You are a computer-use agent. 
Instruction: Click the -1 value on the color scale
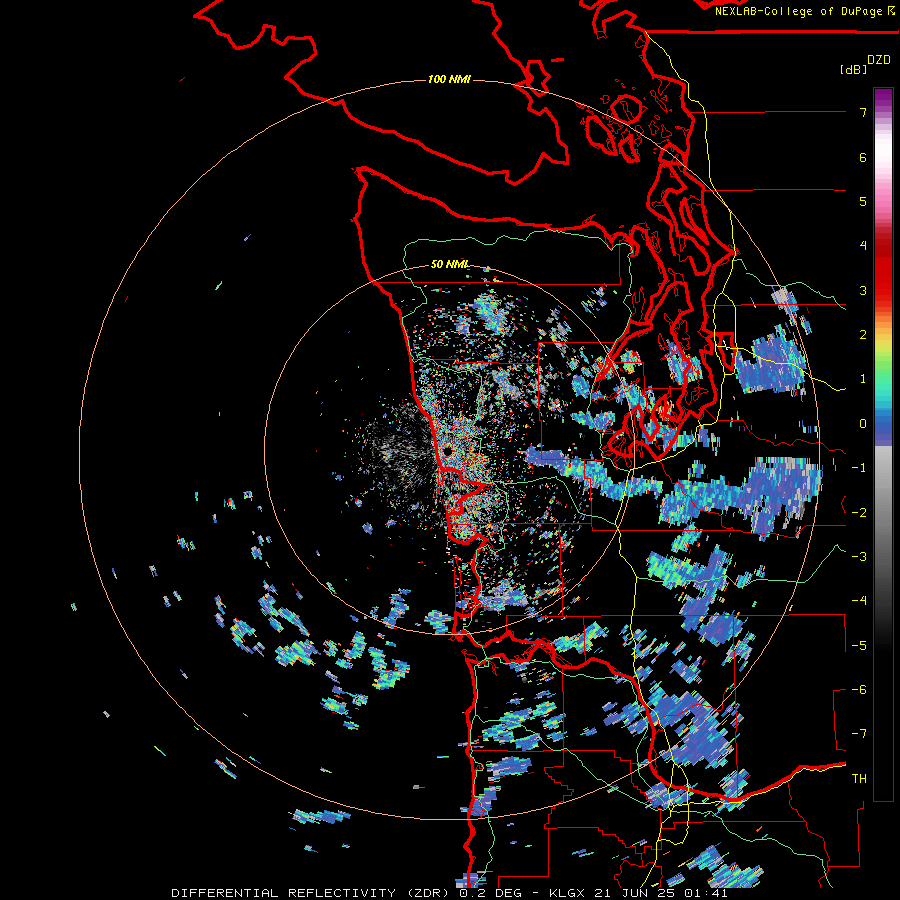pos(859,468)
